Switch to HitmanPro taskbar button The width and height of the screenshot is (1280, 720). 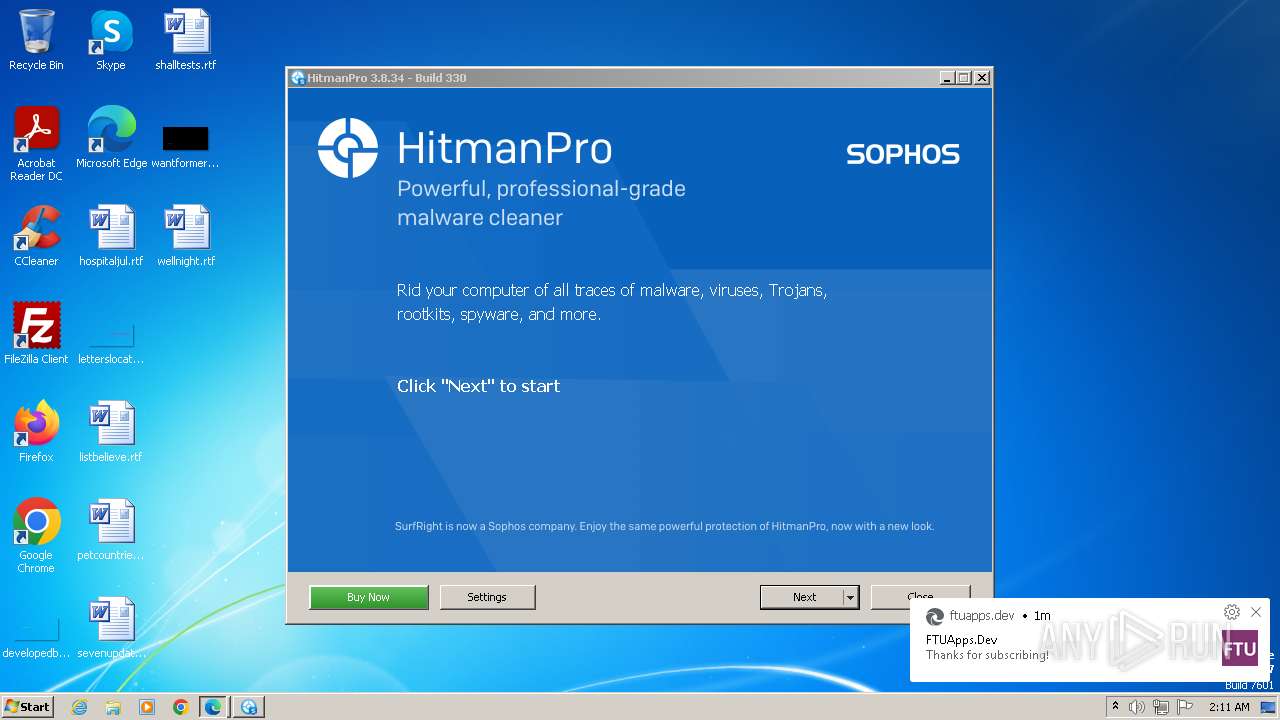(248, 707)
